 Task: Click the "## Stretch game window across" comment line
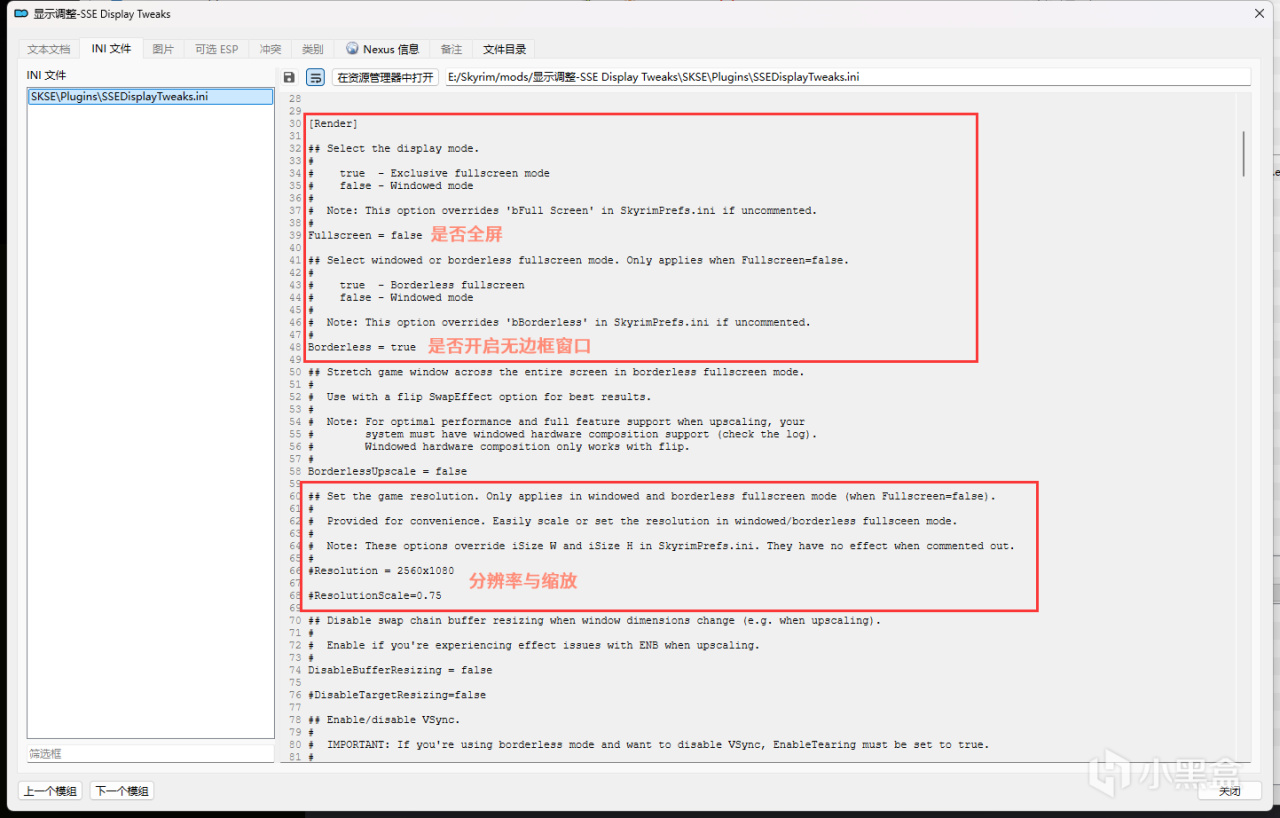556,372
